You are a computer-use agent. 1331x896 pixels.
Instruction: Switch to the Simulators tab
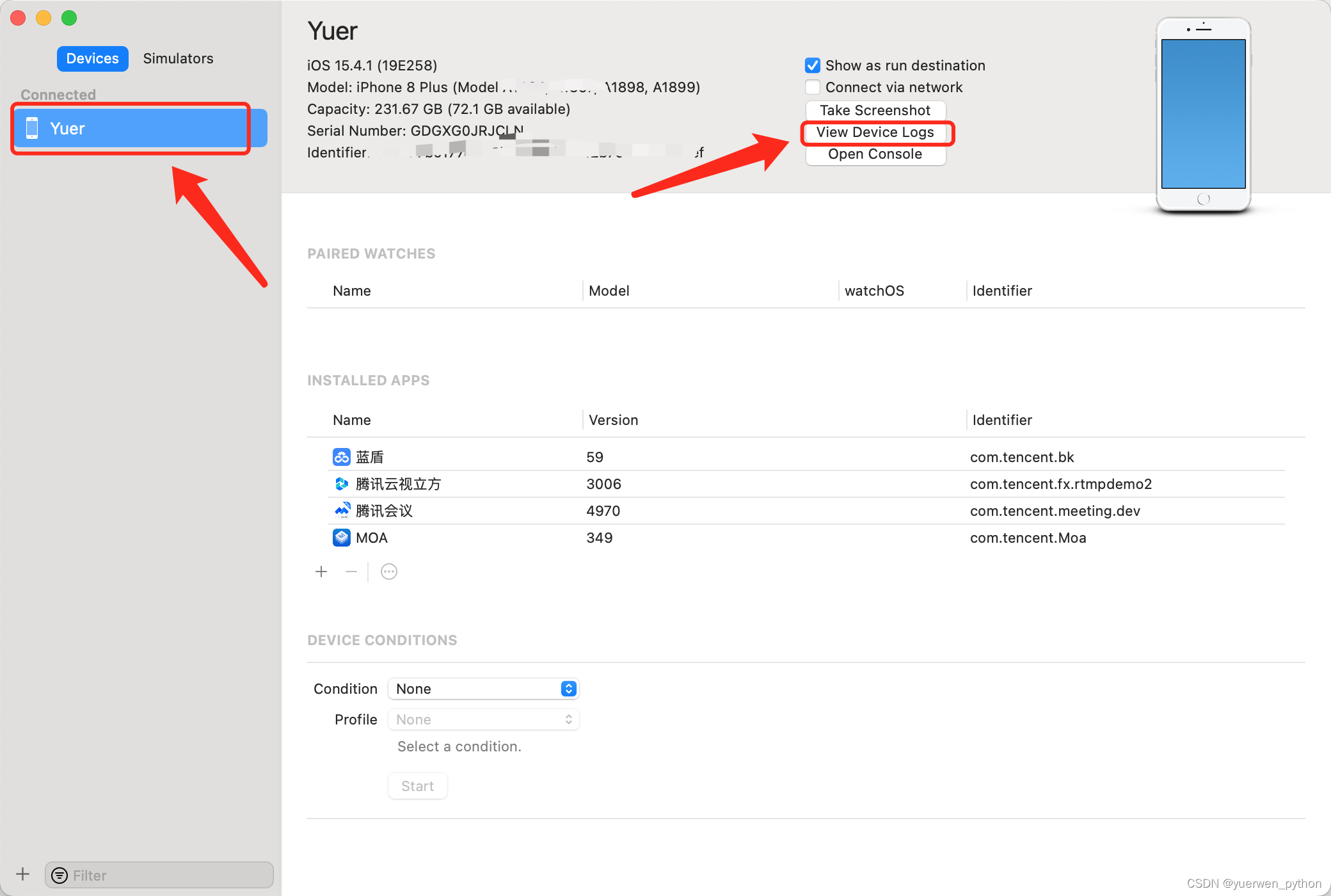(178, 58)
